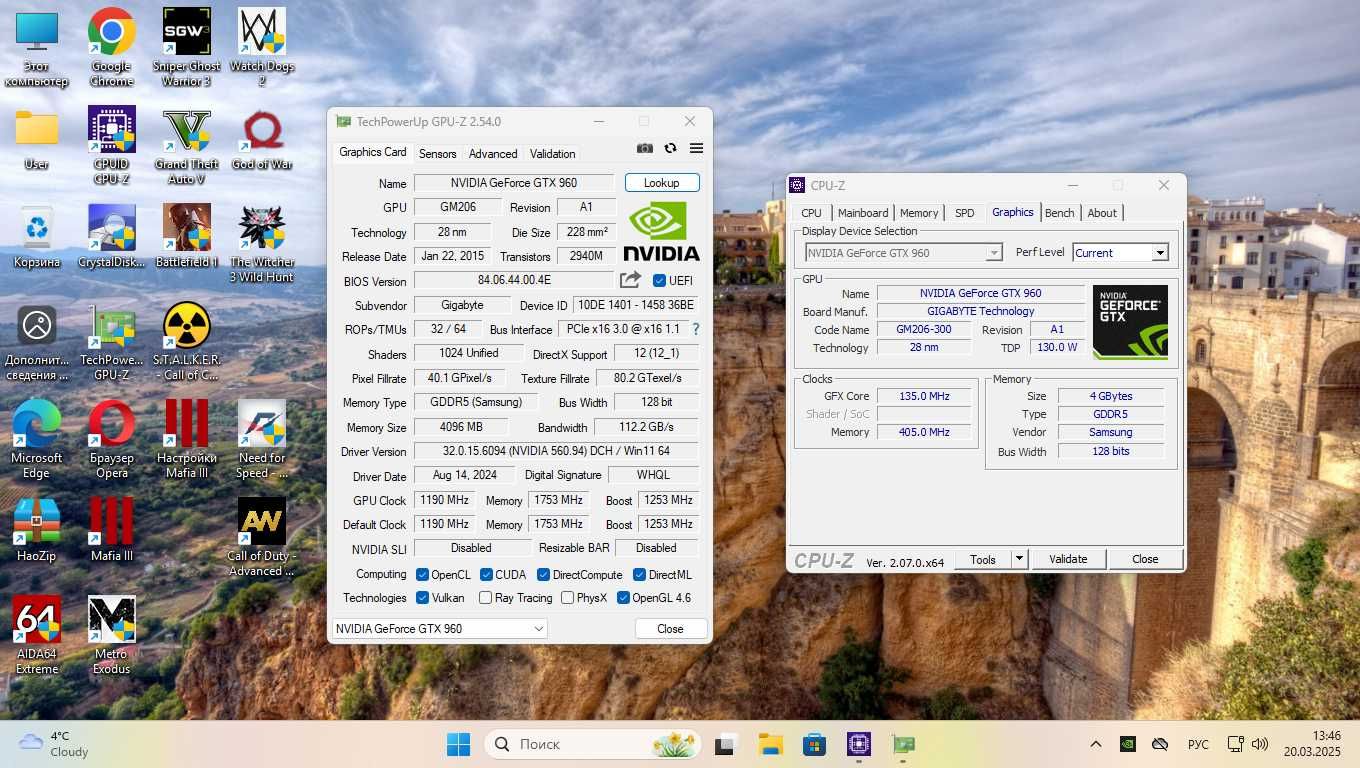Image resolution: width=1360 pixels, height=768 pixels.
Task: Select the S.T.A.L.K.E.R. Call of C... icon
Action: [x=187, y=342]
